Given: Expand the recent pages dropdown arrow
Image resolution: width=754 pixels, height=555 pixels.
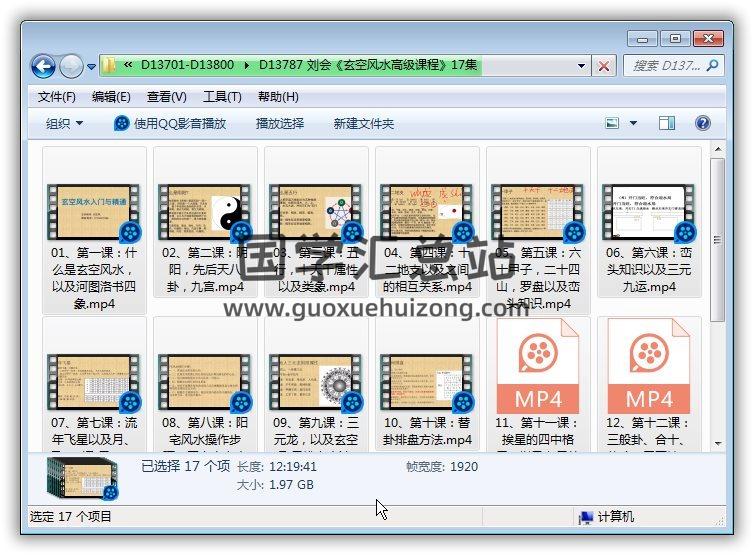Looking at the screenshot, I should coord(91,67).
